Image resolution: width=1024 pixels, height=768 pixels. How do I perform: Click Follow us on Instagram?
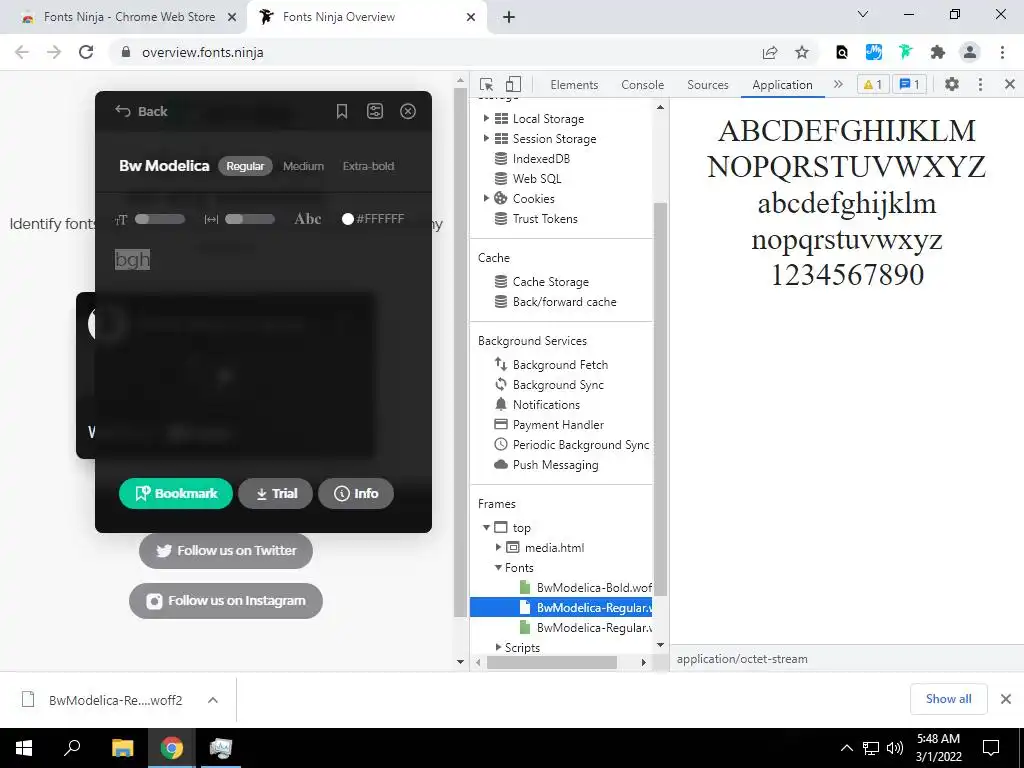[226, 601]
